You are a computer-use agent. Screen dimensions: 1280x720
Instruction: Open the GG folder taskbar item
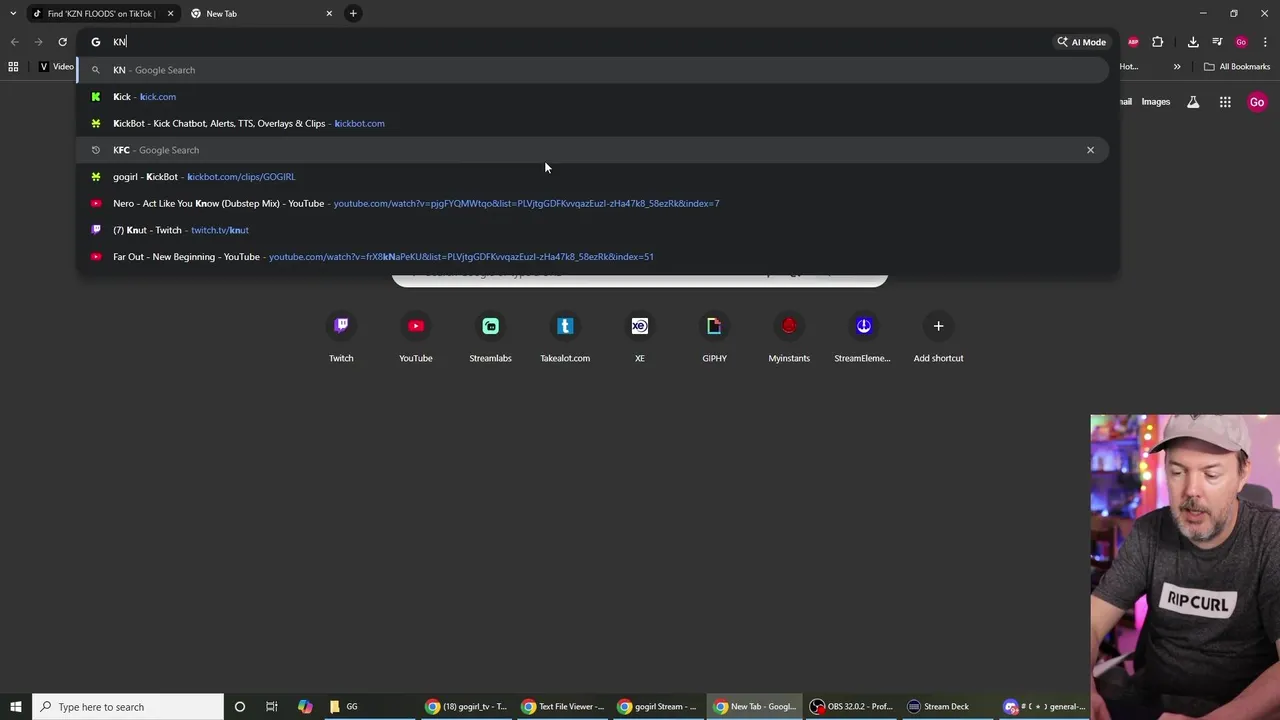pos(369,707)
